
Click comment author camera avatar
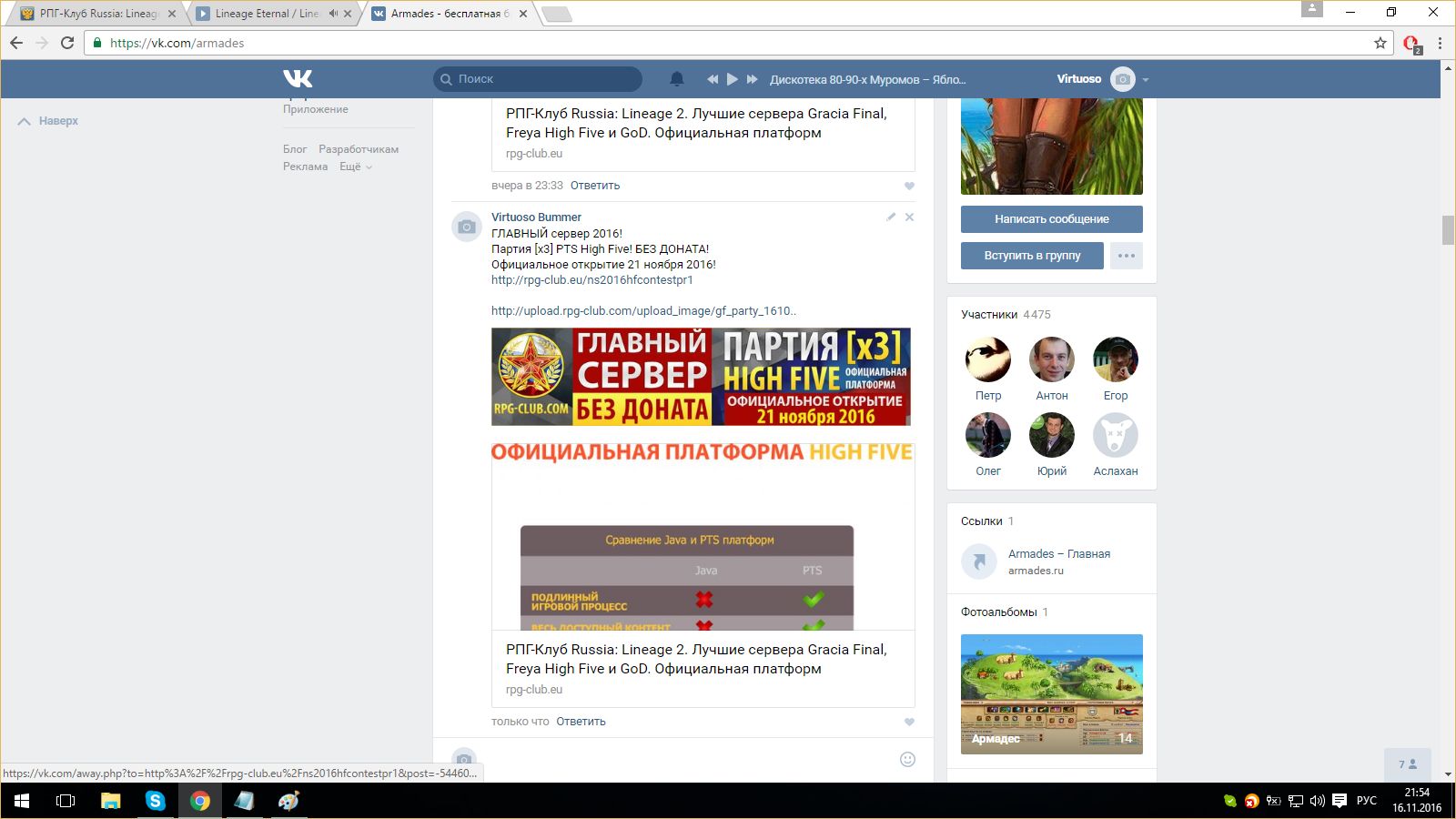pyautogui.click(x=467, y=227)
